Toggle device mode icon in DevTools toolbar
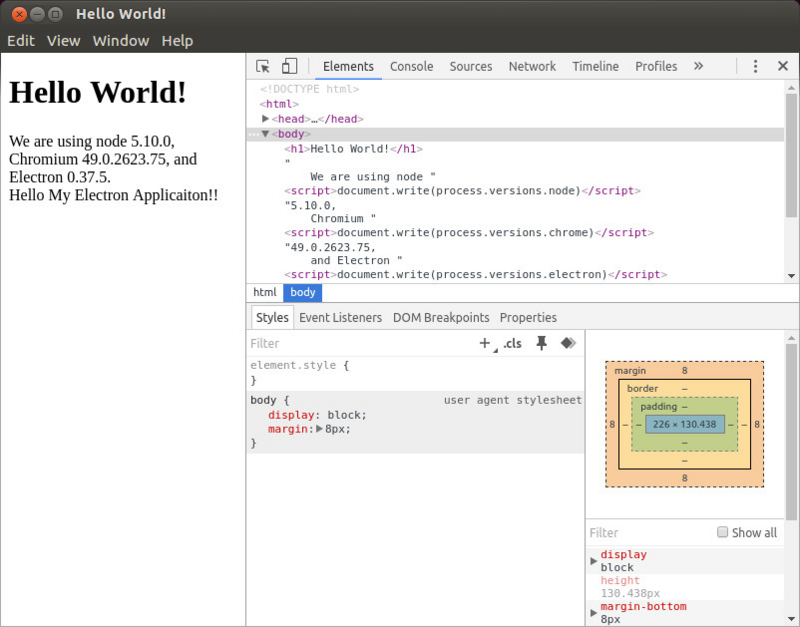Screen dimensions: 800x627 [x=289, y=66]
